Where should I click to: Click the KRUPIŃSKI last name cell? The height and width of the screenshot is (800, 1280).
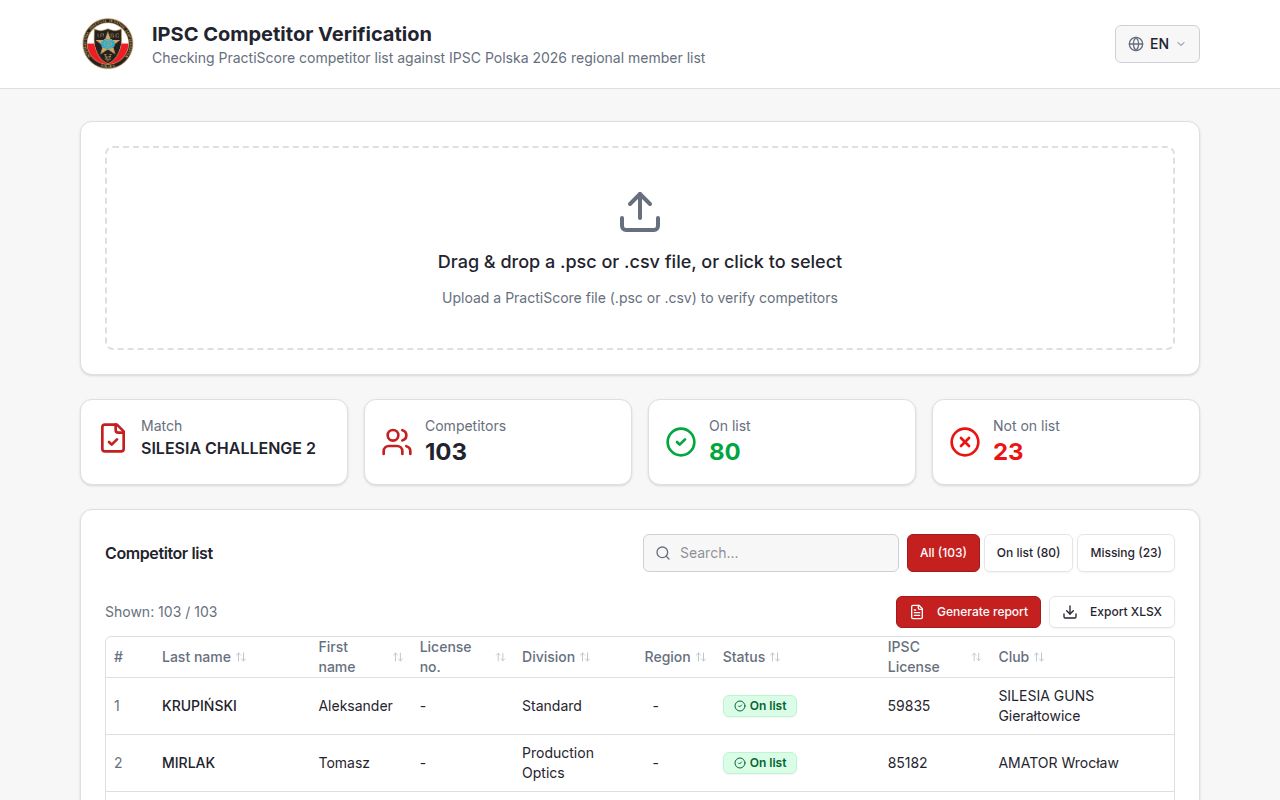pyautogui.click(x=199, y=706)
